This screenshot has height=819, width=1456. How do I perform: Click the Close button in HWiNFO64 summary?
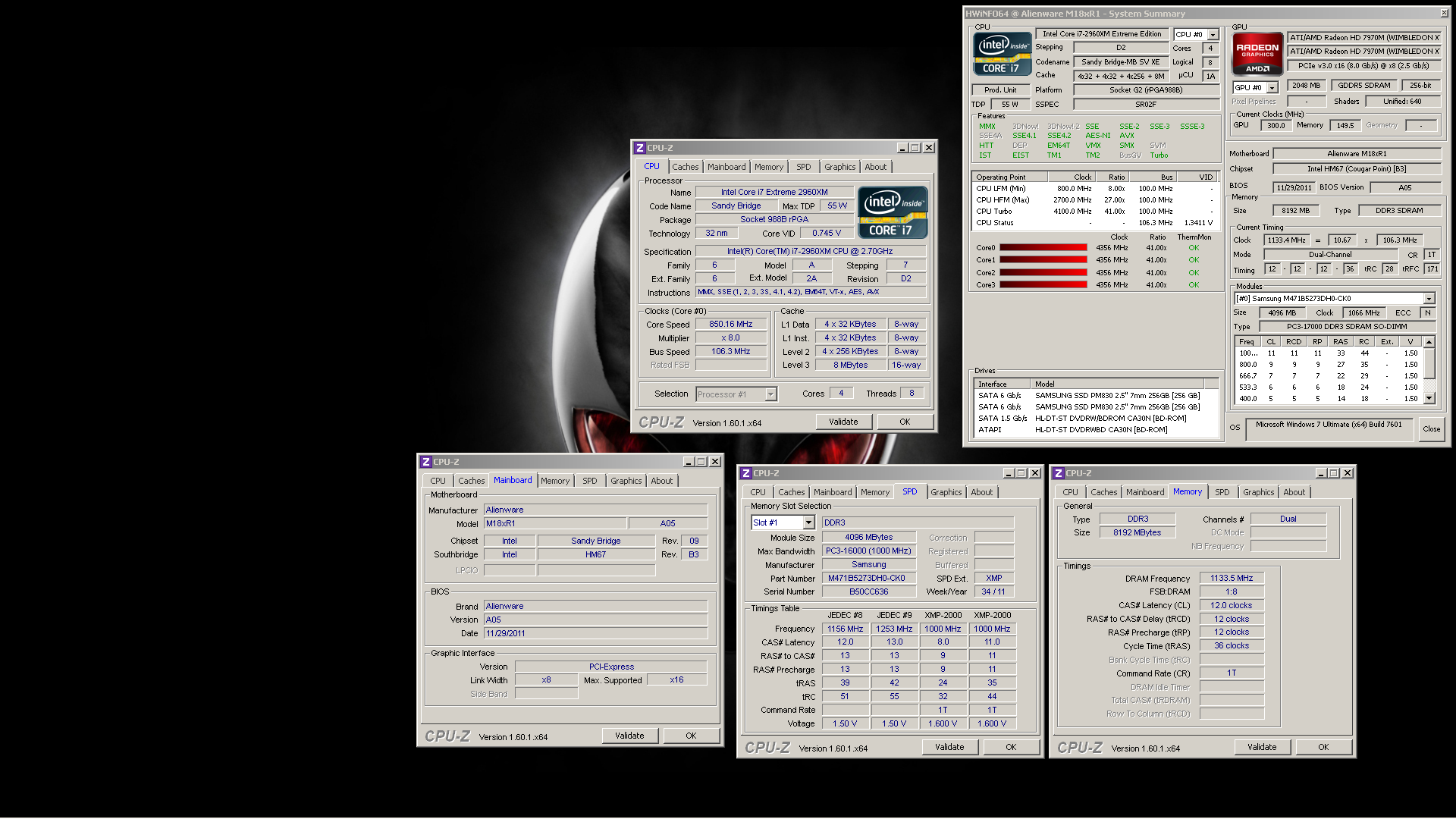[1431, 429]
